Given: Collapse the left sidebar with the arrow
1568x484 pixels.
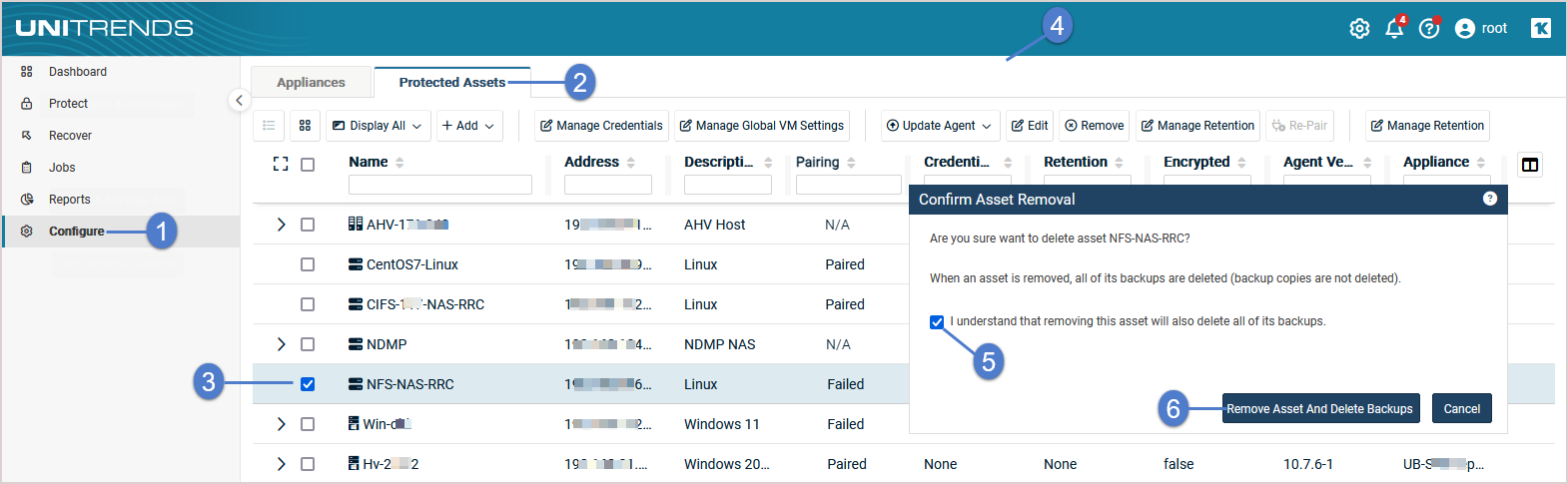Looking at the screenshot, I should [238, 100].
